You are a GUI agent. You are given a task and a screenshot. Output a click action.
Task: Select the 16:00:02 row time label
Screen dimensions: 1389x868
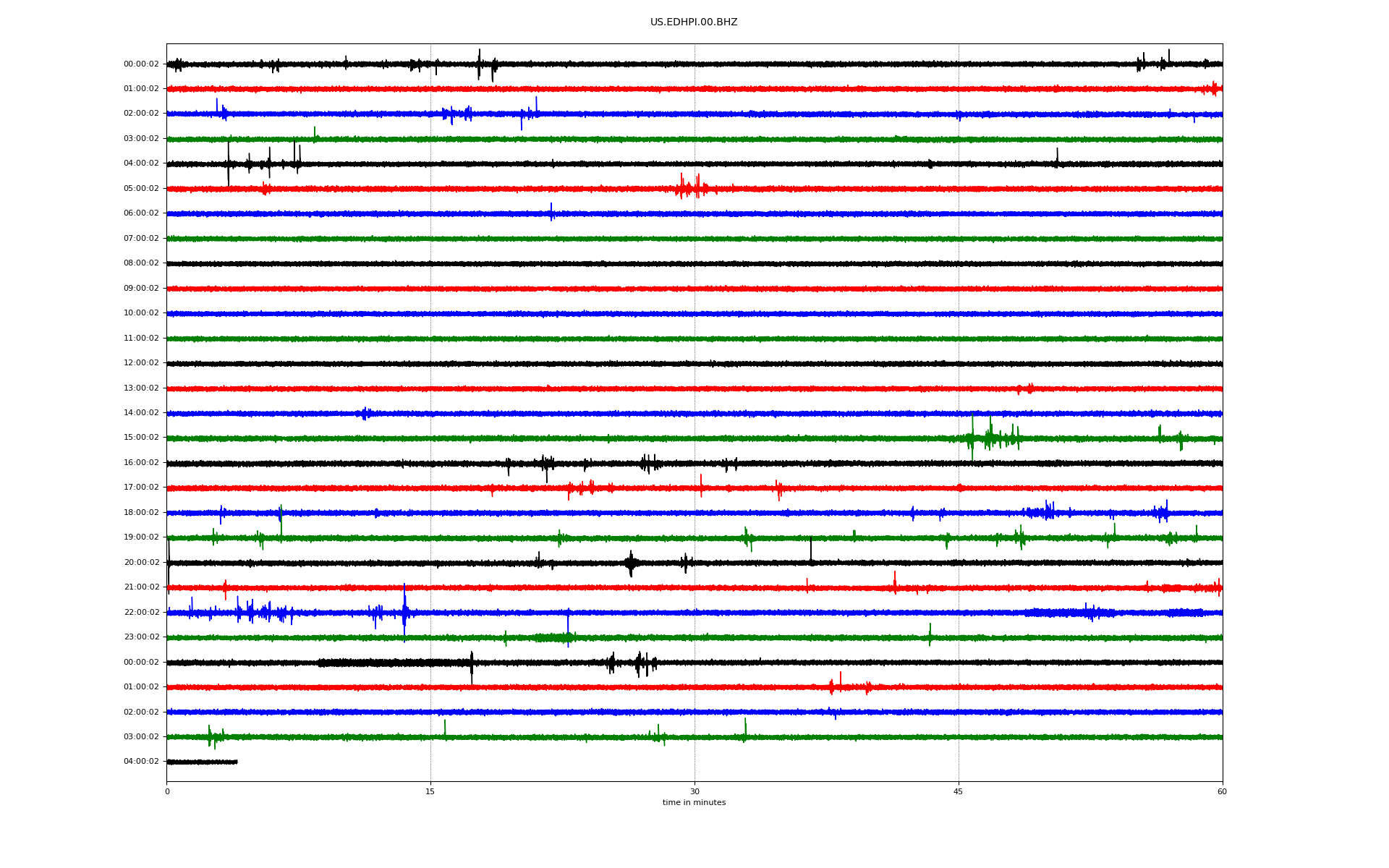click(141, 463)
